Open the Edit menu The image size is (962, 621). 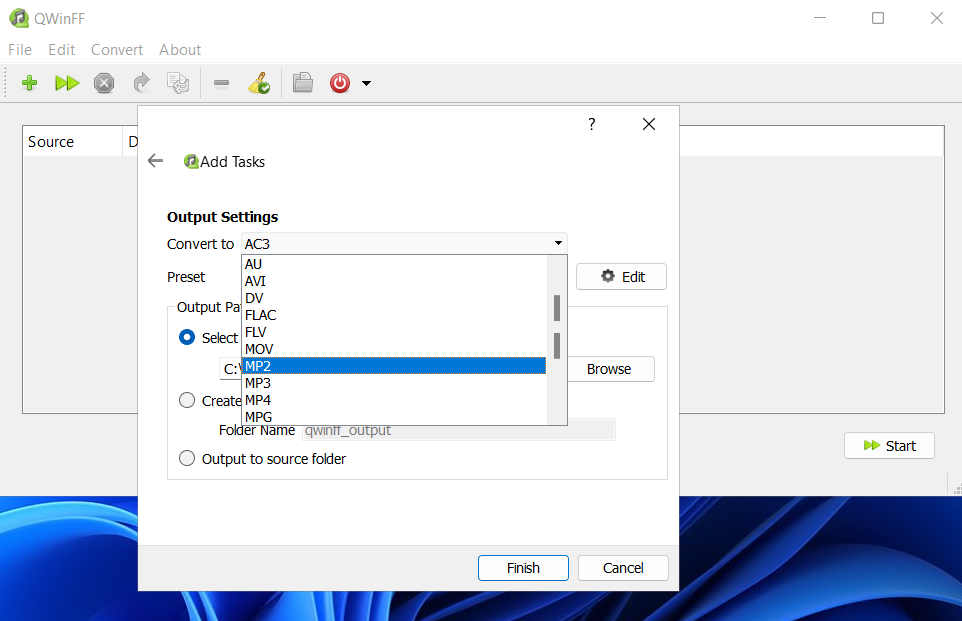click(61, 50)
